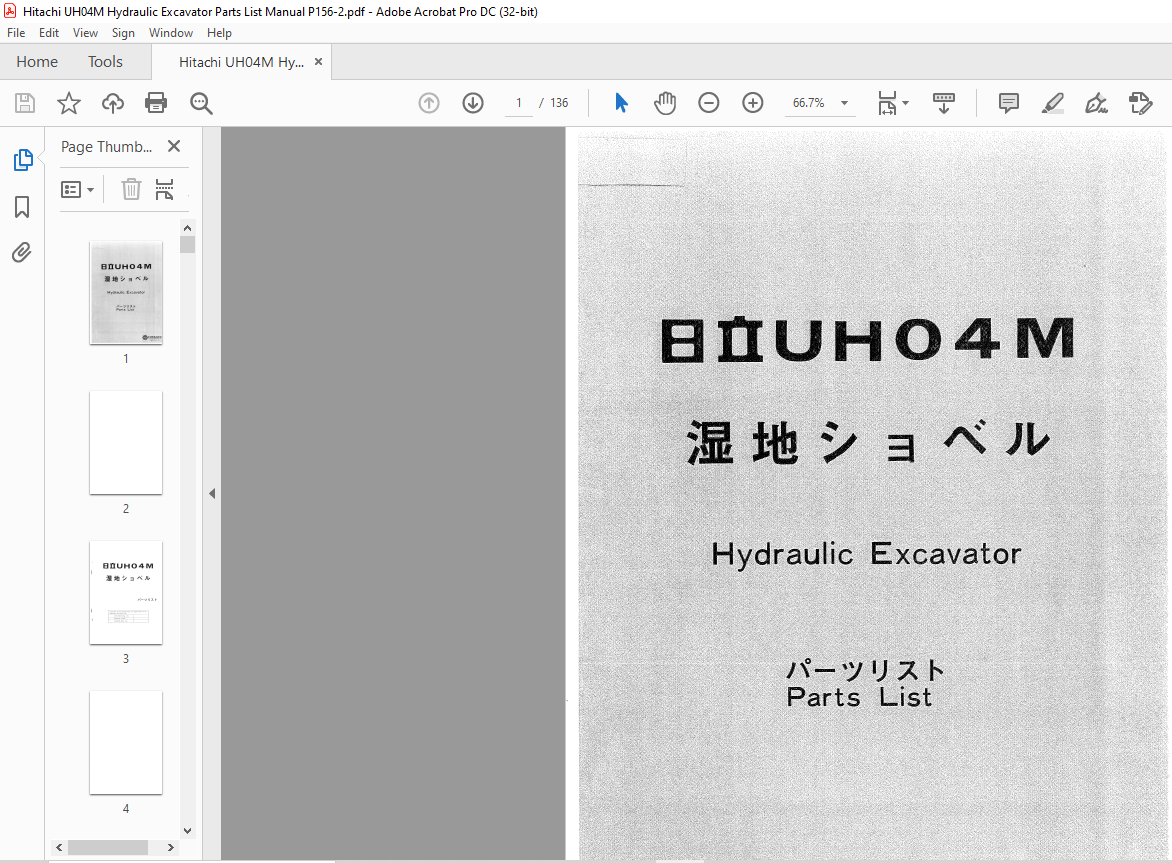Image resolution: width=1172 pixels, height=863 pixels.
Task: Go to the next page arrow
Action: [x=473, y=103]
